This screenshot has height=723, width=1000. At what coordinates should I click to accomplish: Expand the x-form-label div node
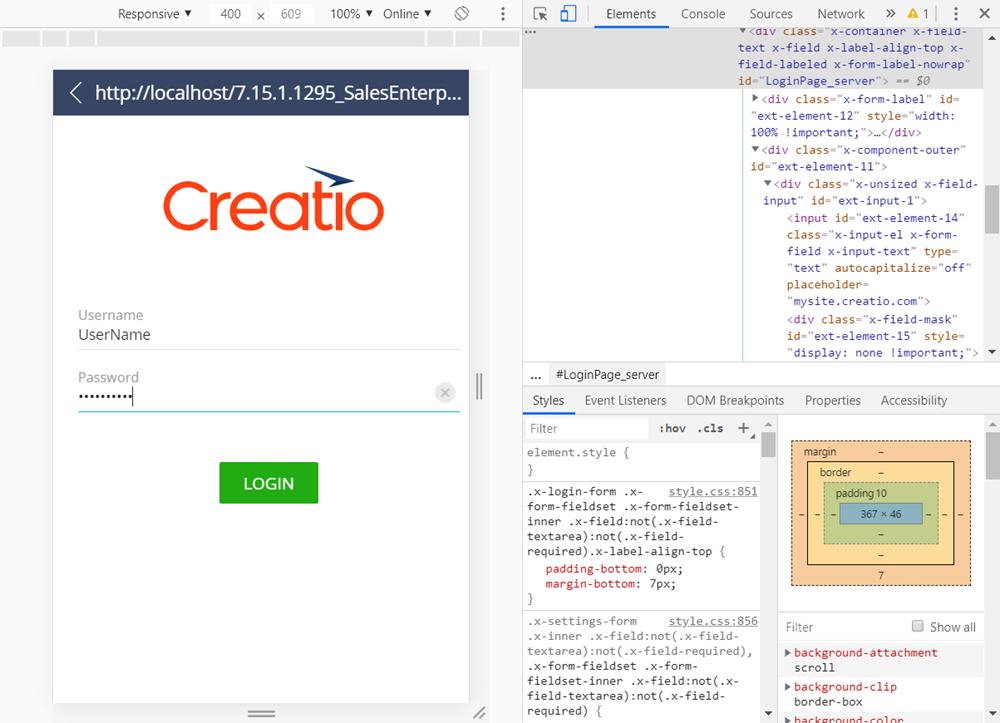click(x=755, y=98)
